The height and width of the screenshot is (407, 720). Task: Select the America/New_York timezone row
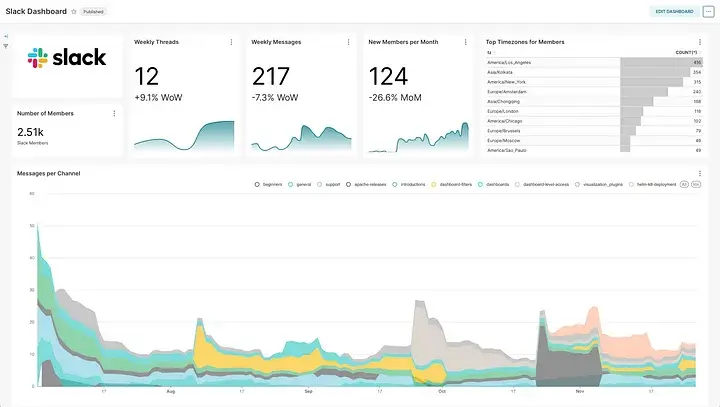click(594, 82)
